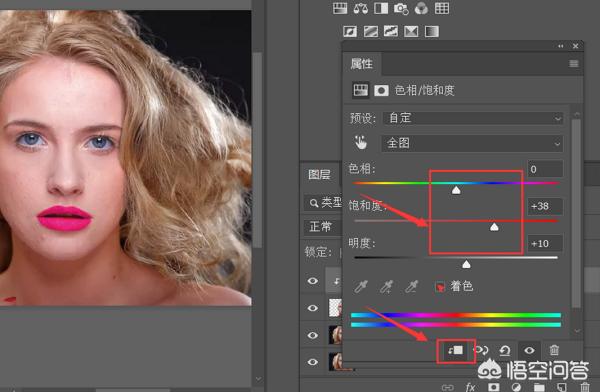Click the 饱和度 saturation slider handle
The height and width of the screenshot is (392, 600).
pos(494,227)
